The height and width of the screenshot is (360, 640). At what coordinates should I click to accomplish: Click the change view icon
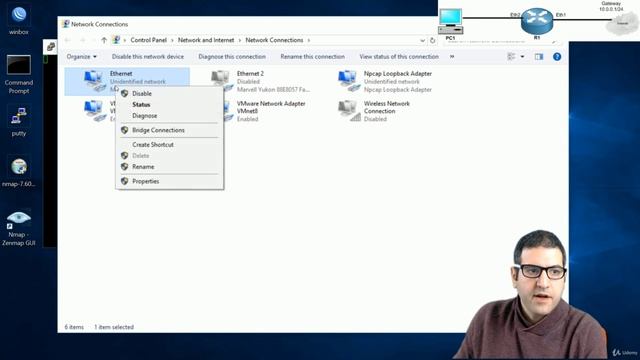coord(511,57)
